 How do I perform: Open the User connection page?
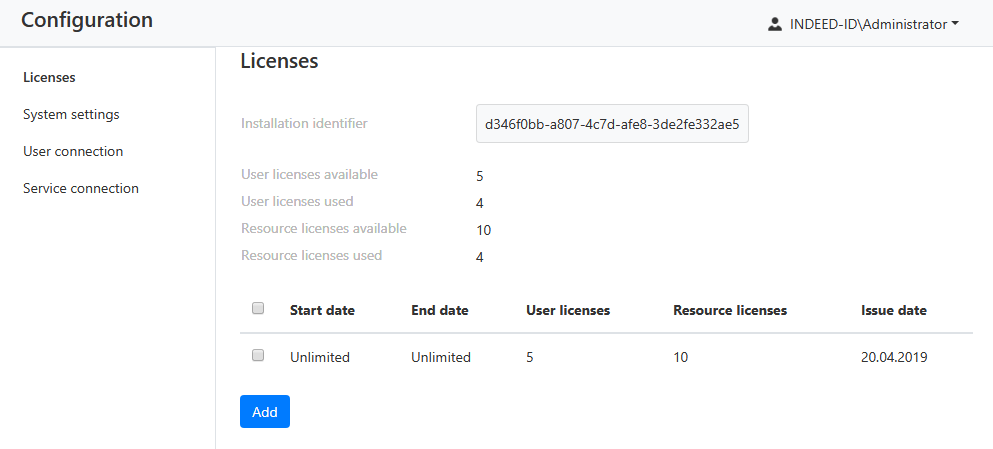click(x=73, y=151)
